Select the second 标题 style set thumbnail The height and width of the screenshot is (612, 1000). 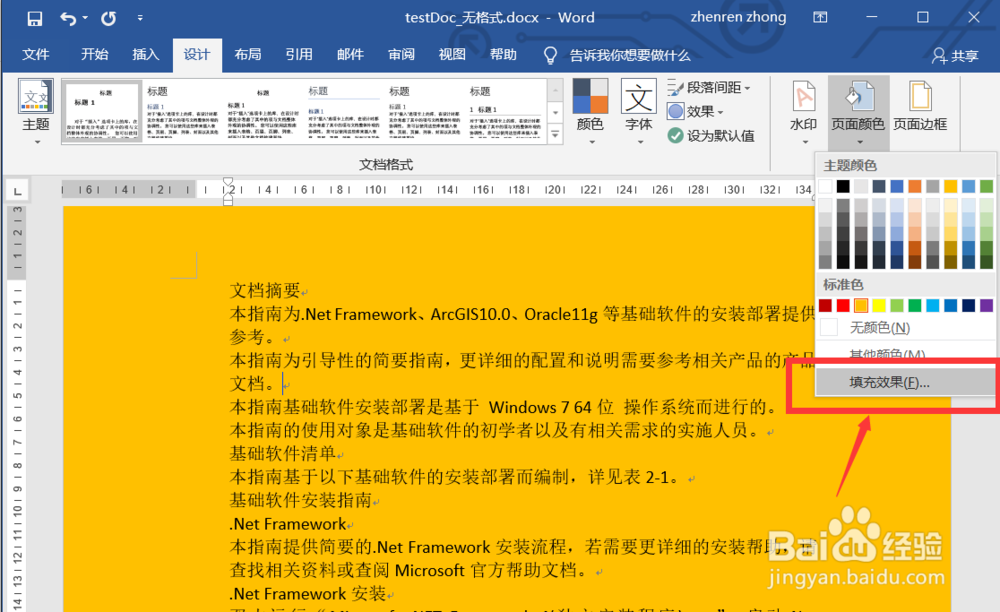183,110
